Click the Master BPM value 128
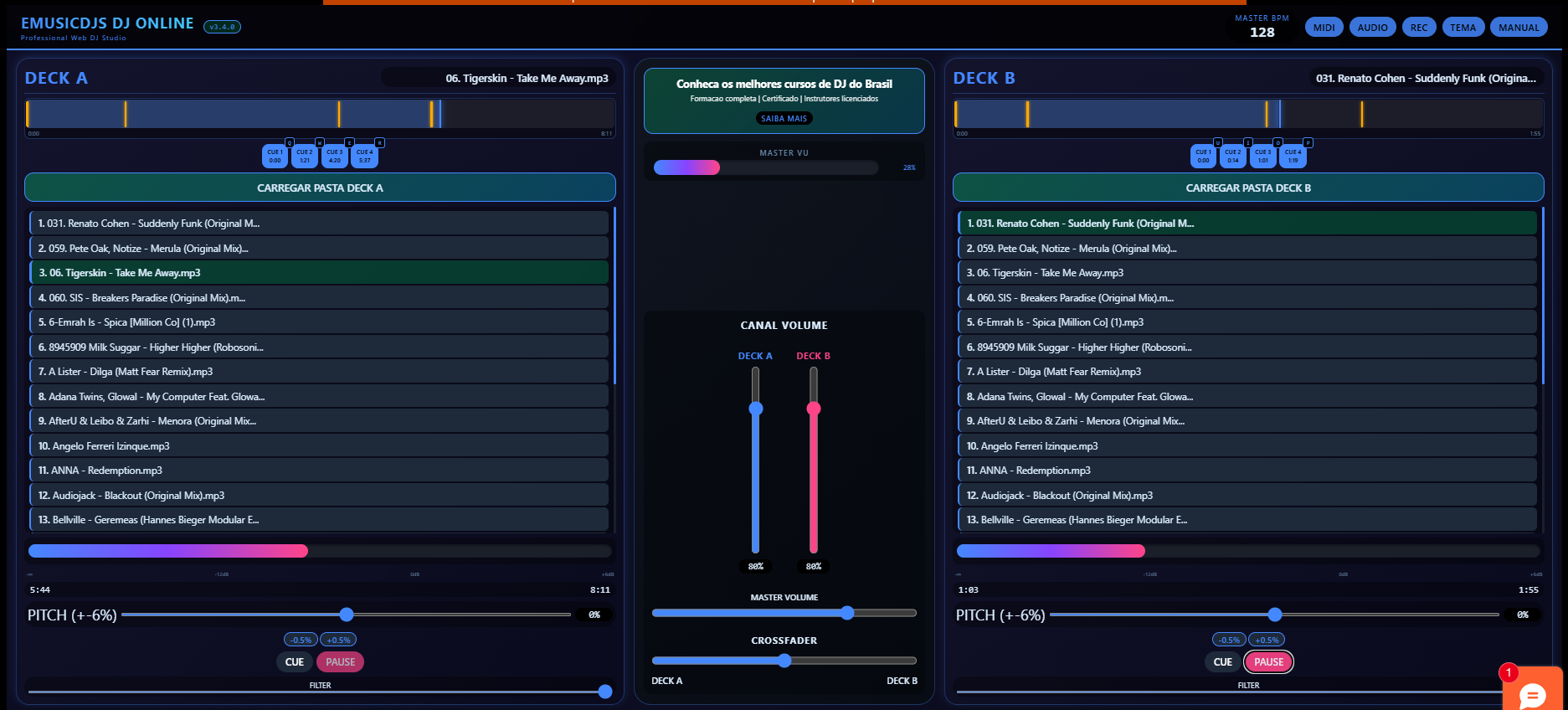The height and width of the screenshot is (710, 1568). point(1262,33)
